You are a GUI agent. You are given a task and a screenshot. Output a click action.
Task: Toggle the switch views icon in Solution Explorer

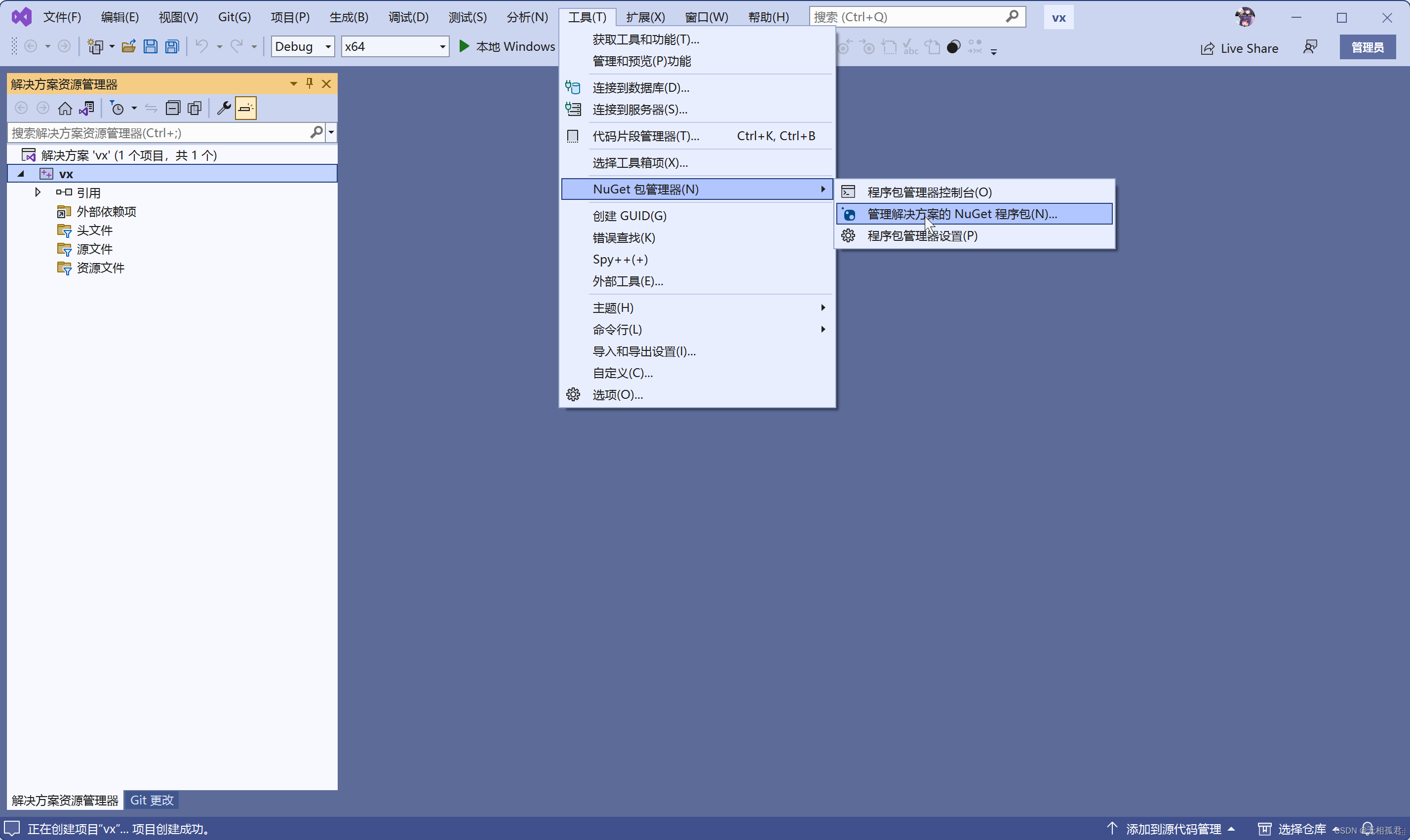tap(86, 108)
